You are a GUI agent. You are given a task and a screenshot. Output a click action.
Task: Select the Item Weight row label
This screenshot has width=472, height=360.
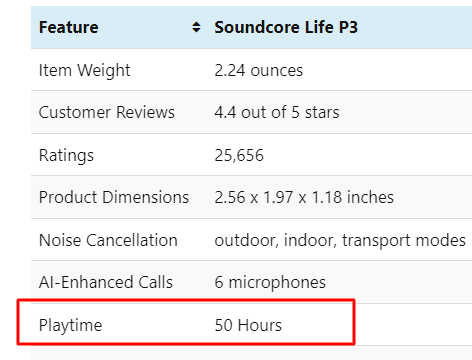coord(84,70)
